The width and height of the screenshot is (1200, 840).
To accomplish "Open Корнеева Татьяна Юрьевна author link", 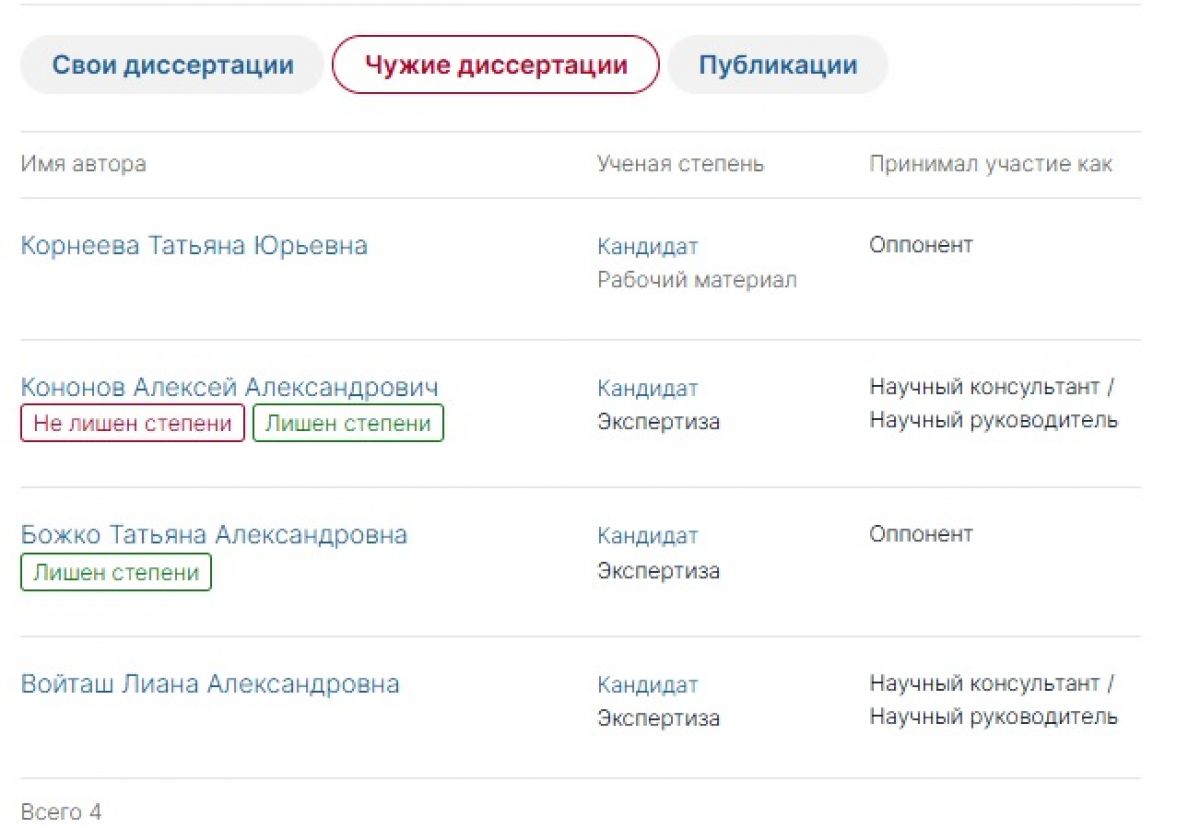I will [194, 246].
